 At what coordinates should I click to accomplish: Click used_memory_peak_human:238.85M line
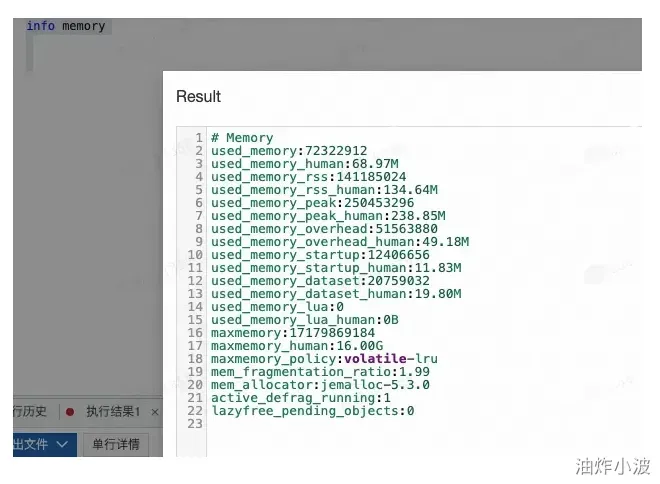click(x=328, y=216)
